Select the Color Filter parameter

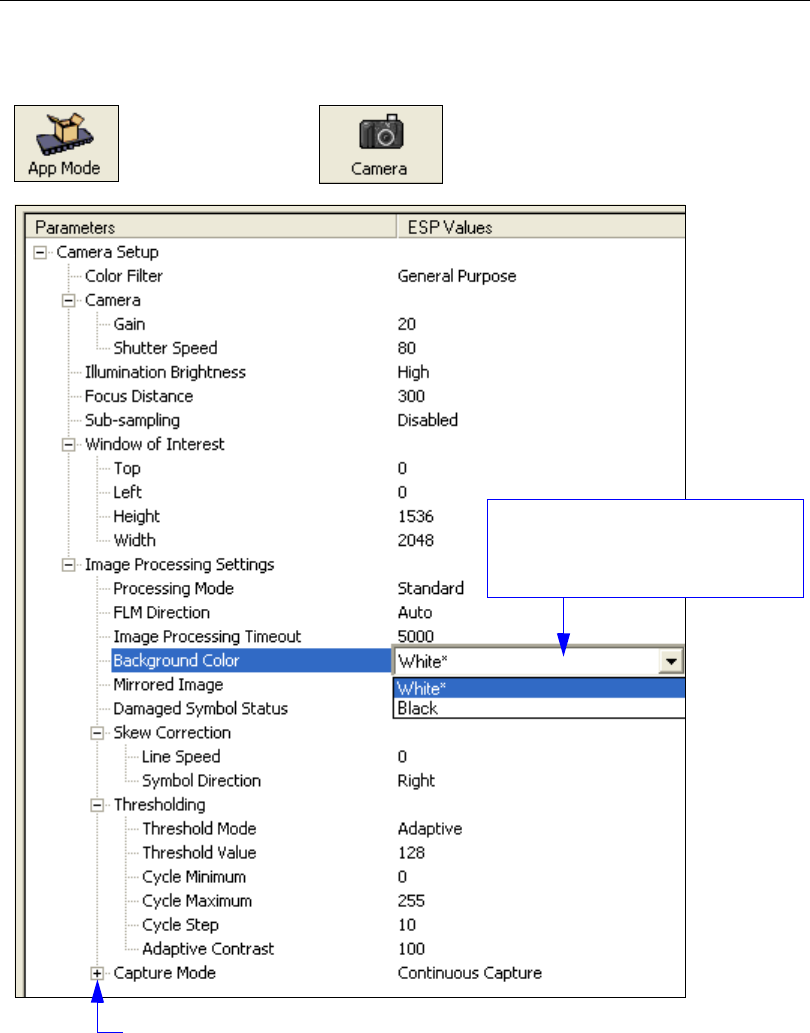[124, 276]
